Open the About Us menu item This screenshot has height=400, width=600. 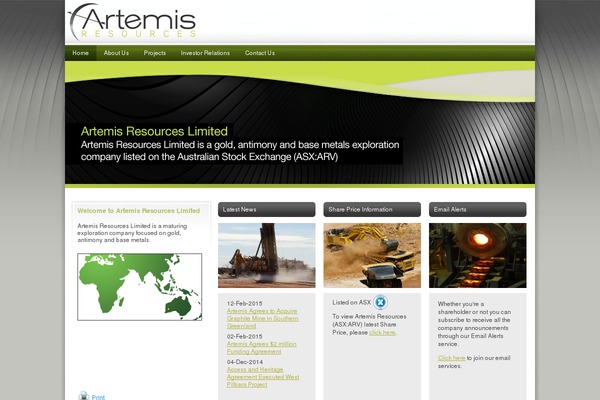[116, 53]
